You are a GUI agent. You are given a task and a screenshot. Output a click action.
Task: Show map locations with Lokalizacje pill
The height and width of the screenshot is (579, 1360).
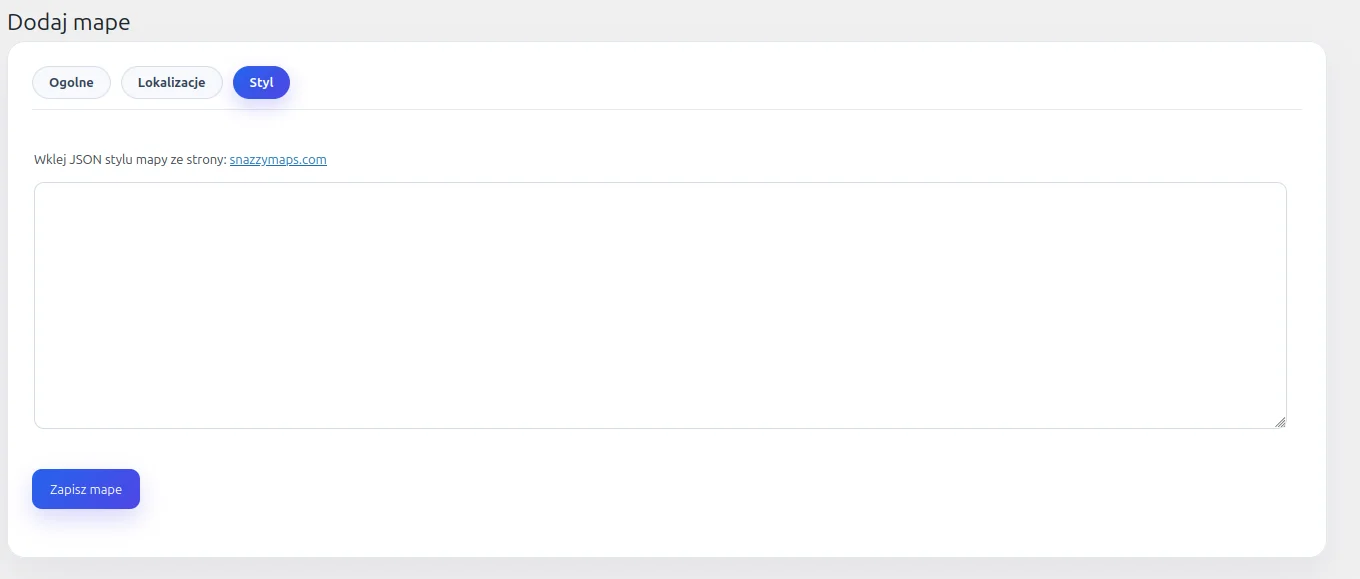(x=171, y=83)
